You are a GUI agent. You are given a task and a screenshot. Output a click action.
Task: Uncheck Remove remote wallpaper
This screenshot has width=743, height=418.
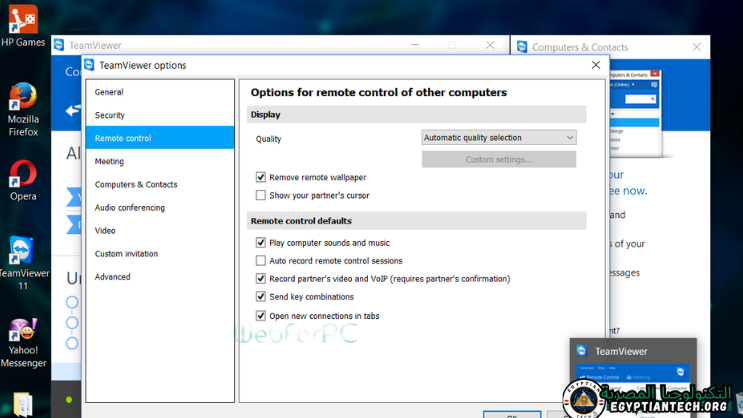261,177
